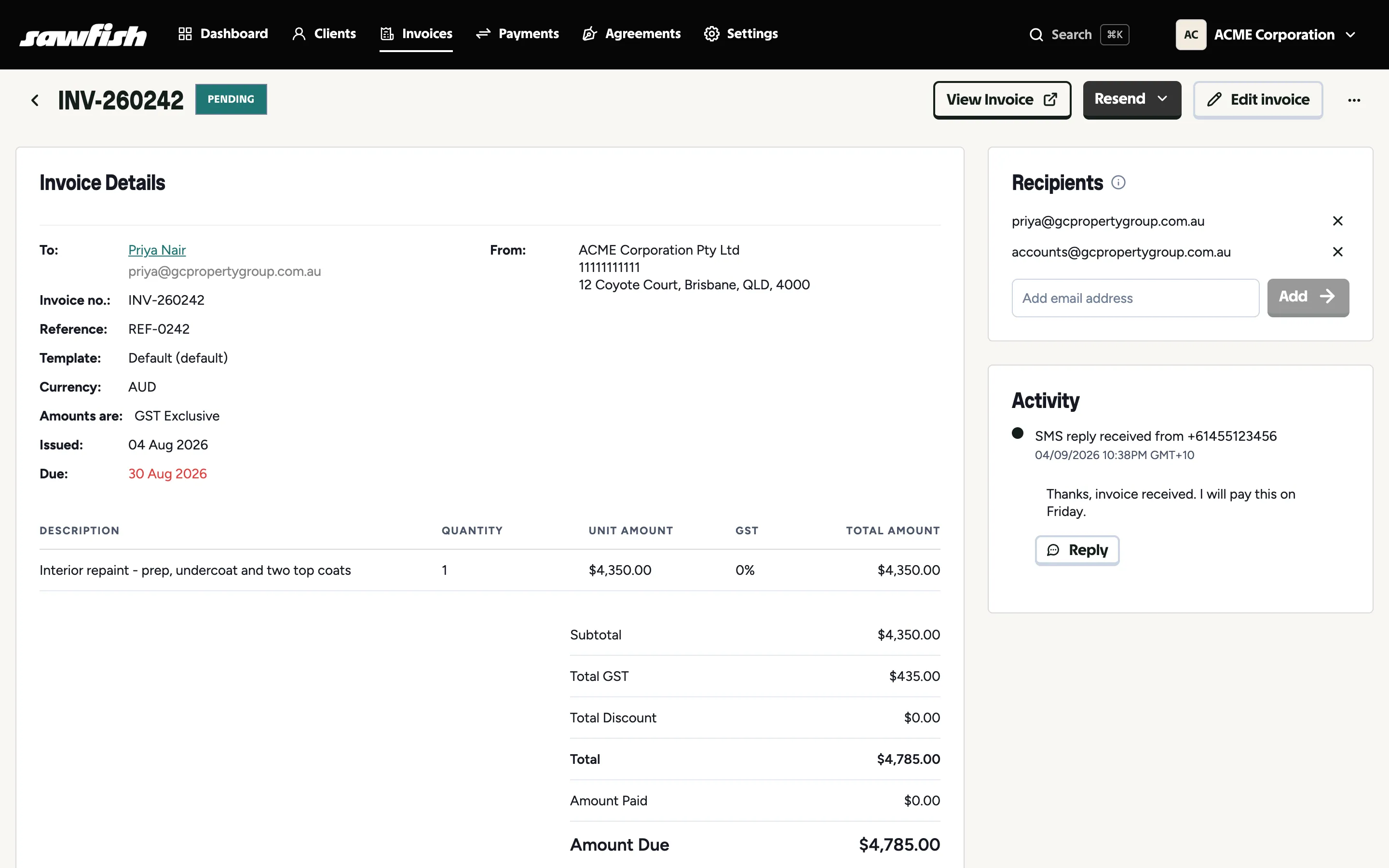Open the three-dot more options menu
The image size is (1389, 868).
click(x=1354, y=100)
